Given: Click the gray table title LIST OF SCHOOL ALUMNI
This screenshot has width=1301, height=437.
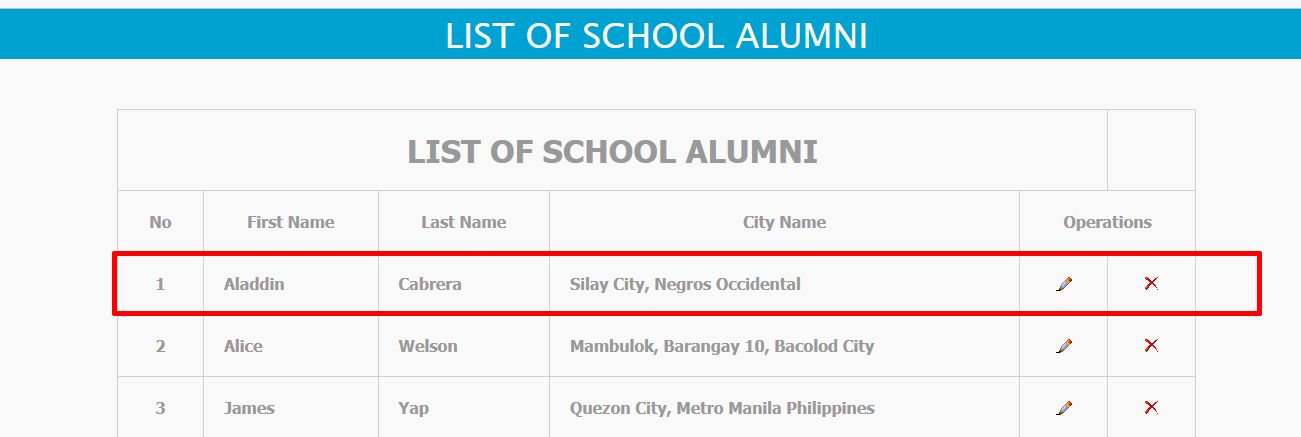Looking at the screenshot, I should pyautogui.click(x=612, y=152).
